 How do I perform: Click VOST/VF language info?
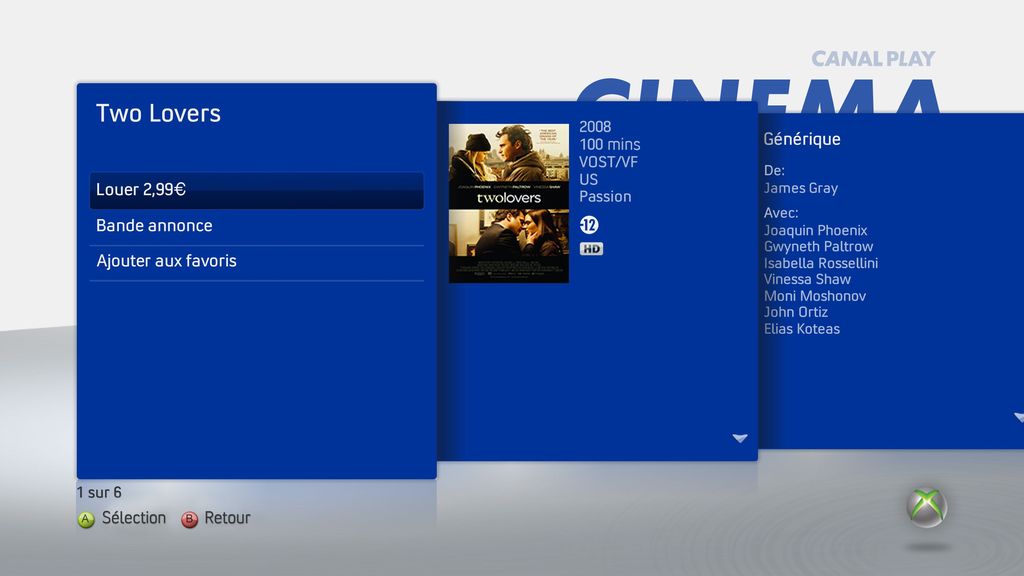click(609, 162)
